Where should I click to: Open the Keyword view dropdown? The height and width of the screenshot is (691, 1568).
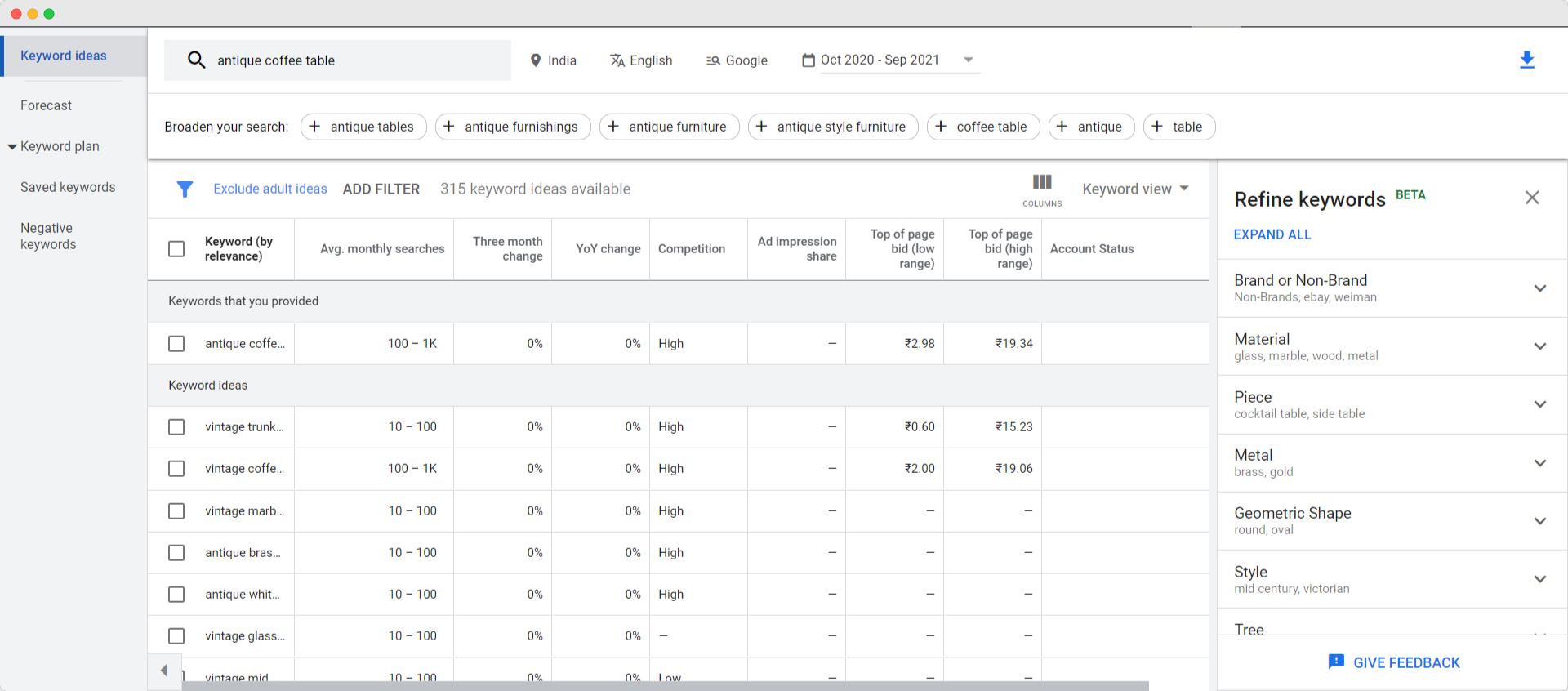coord(1135,189)
